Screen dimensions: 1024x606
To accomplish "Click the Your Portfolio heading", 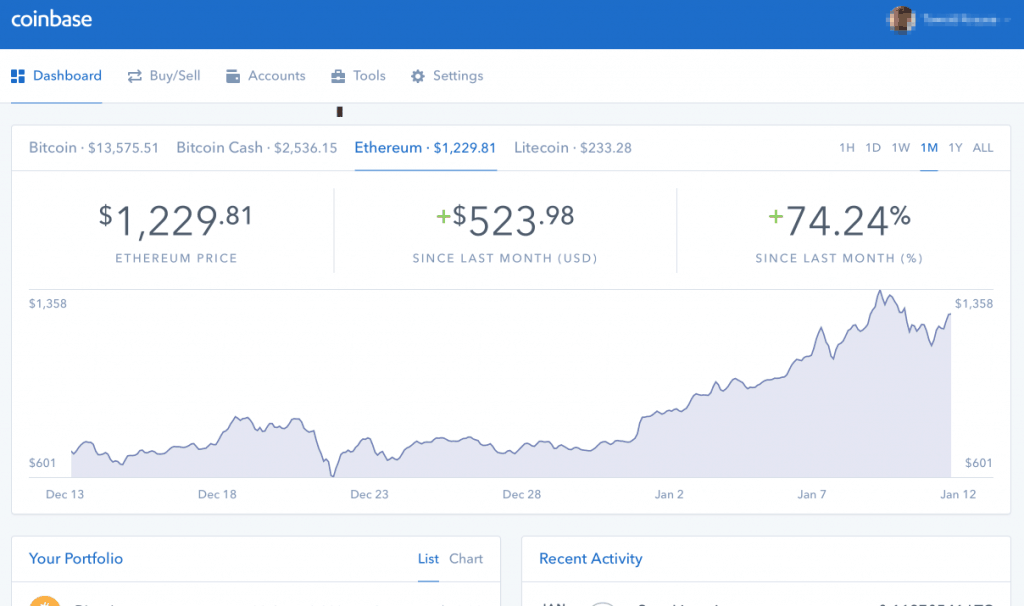I will pos(76,558).
